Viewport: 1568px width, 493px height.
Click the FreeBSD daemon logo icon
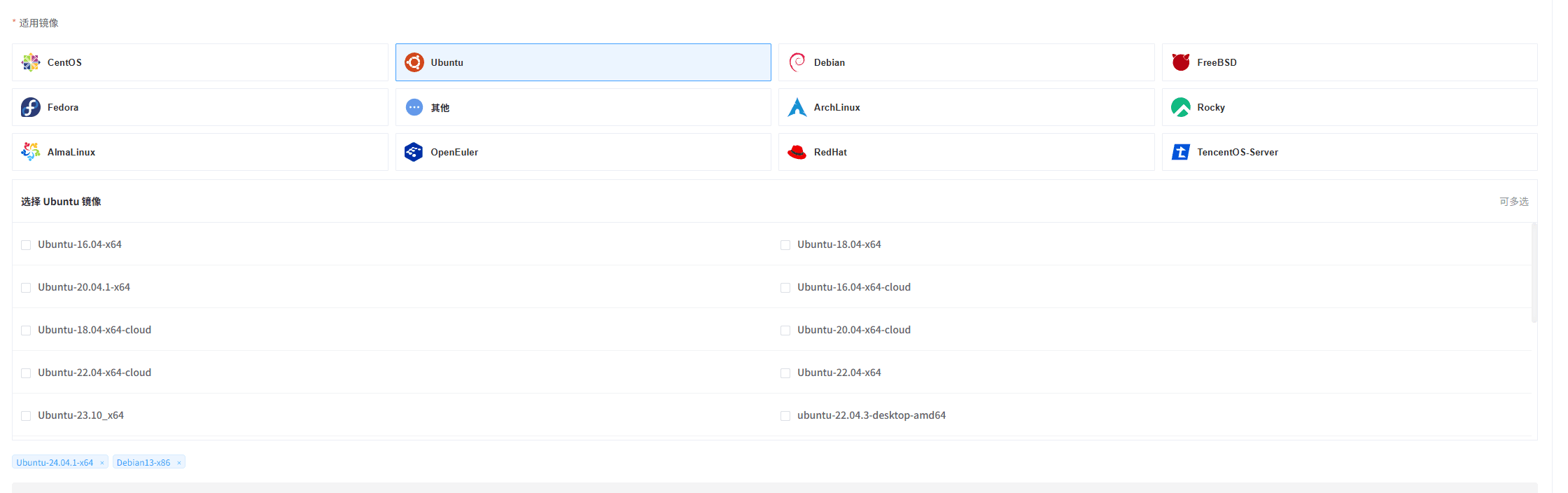point(1181,62)
